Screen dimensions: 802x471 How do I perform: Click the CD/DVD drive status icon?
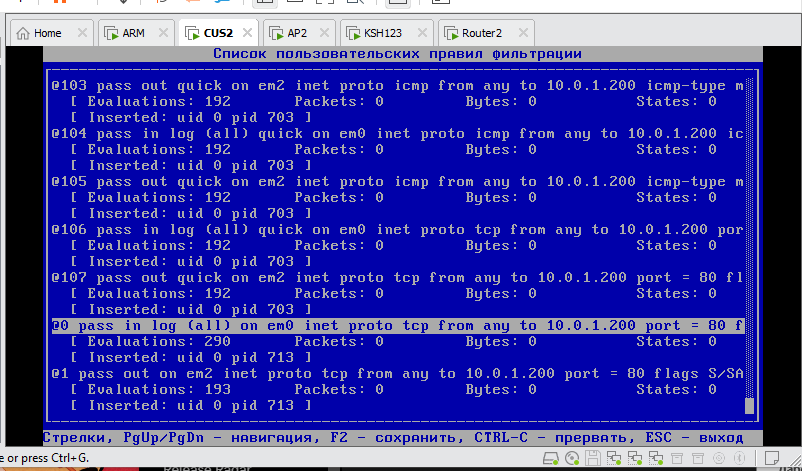coord(572,458)
